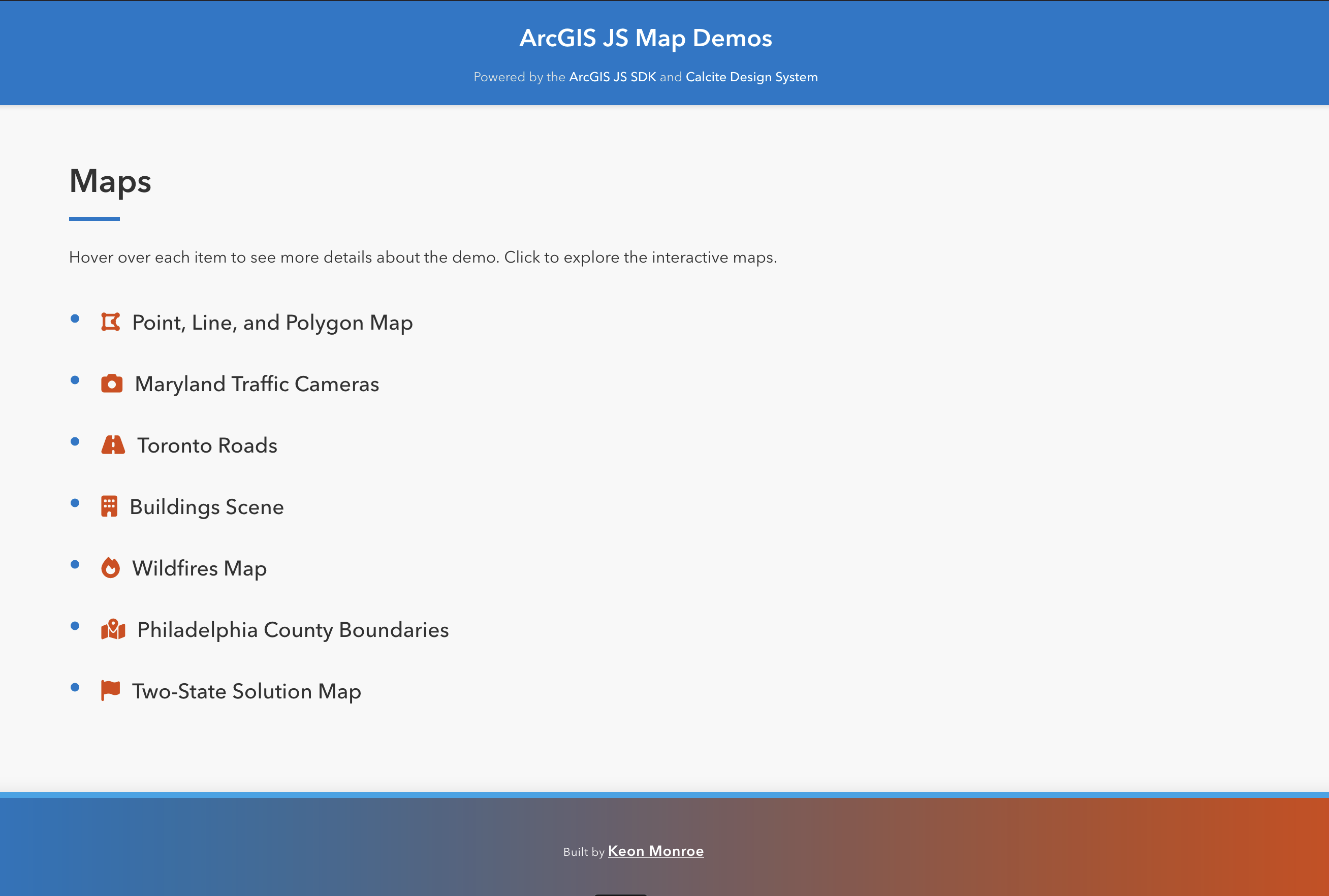This screenshot has height=896, width=1329.
Task: Click the camera icon next to Maryland Traffic Cameras
Action: coord(112,383)
